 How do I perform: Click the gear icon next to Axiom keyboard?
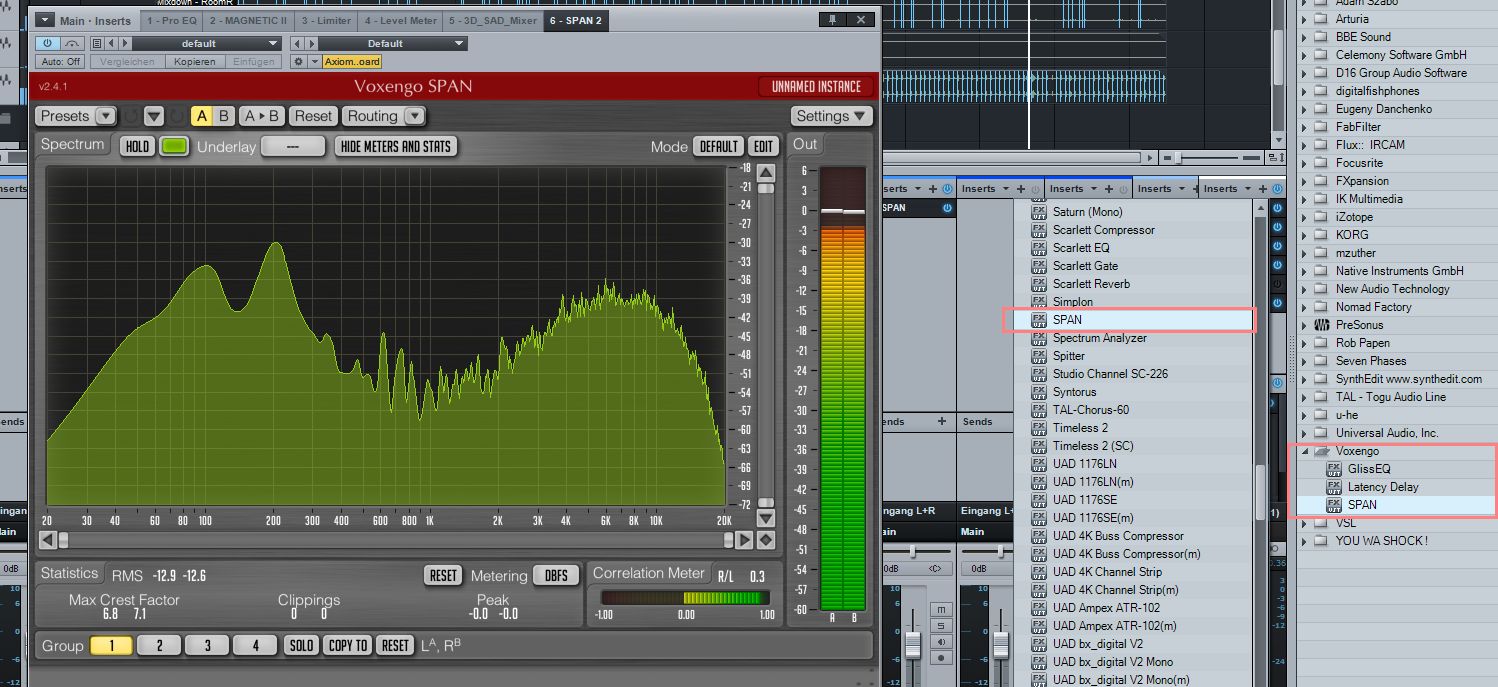coord(298,61)
